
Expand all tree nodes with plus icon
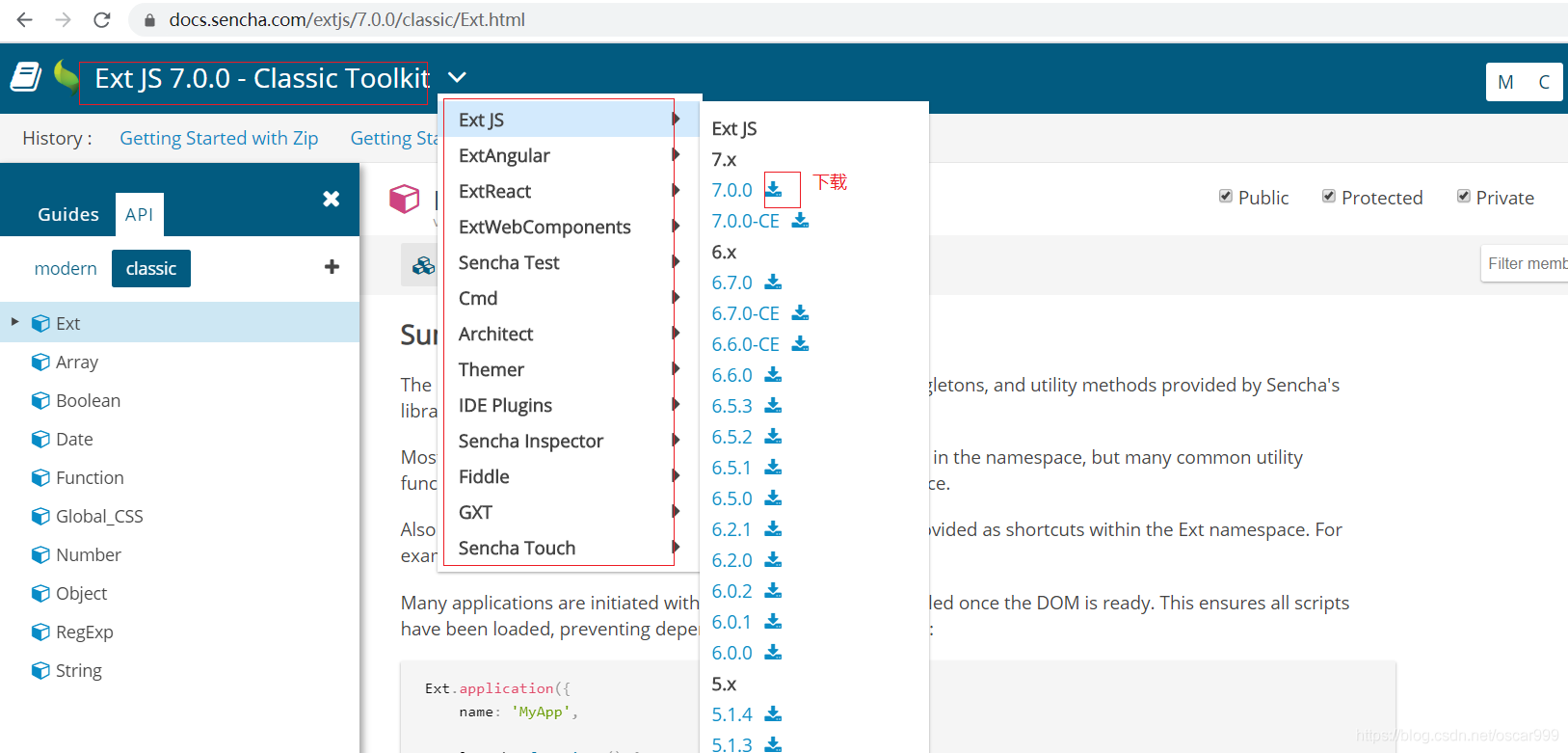(x=332, y=267)
